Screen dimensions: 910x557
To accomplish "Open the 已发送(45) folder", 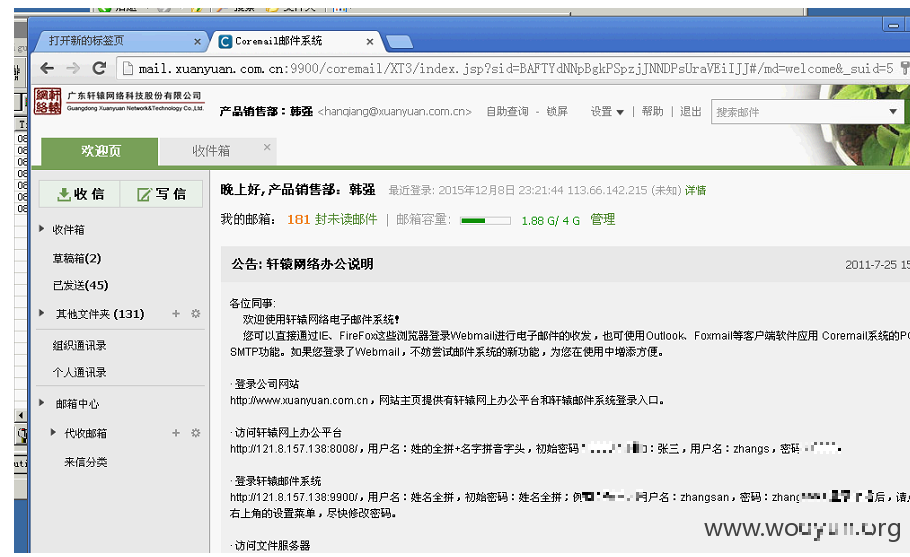I will [80, 285].
